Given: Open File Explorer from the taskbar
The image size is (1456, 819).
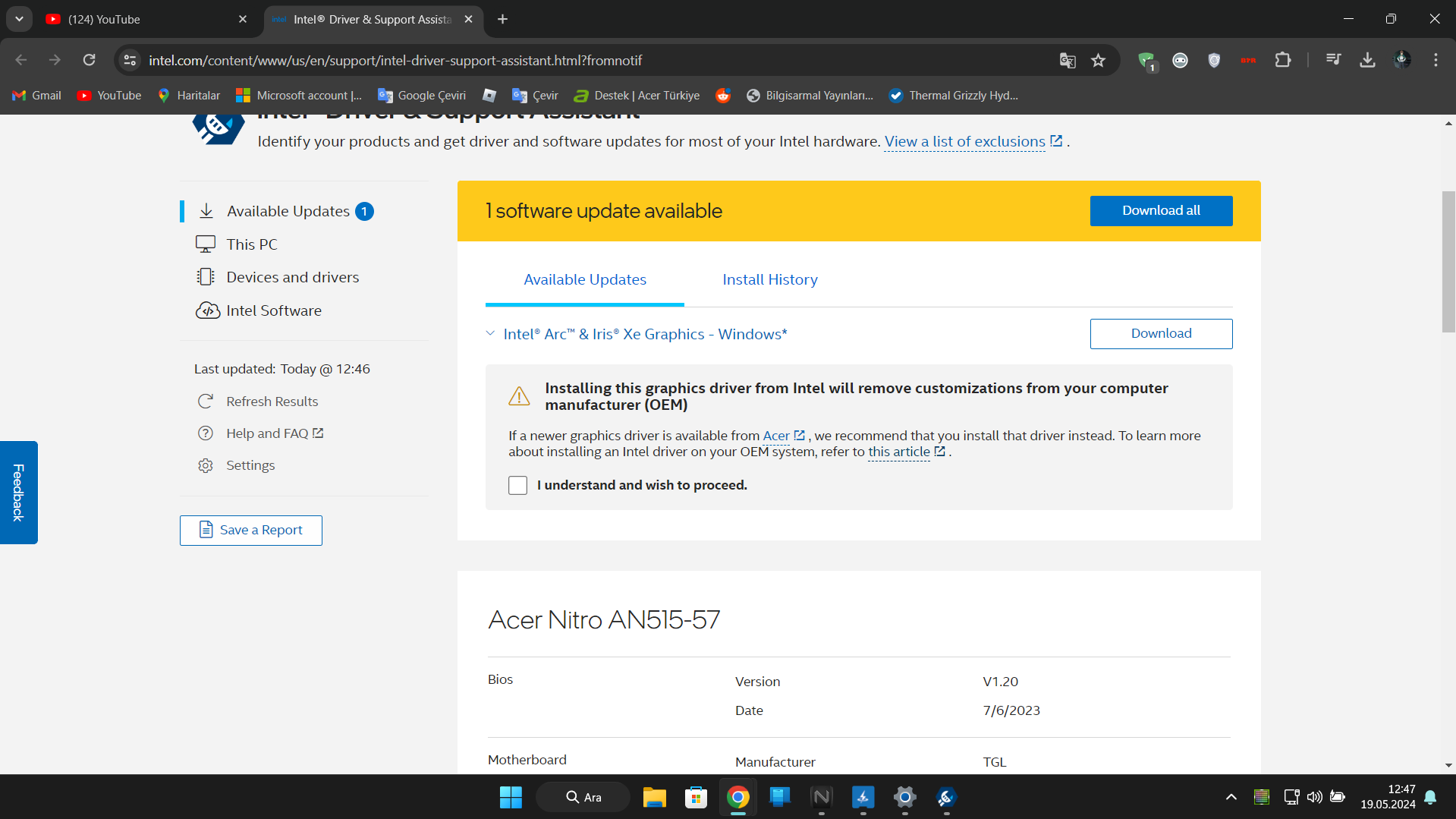Looking at the screenshot, I should click(x=654, y=797).
